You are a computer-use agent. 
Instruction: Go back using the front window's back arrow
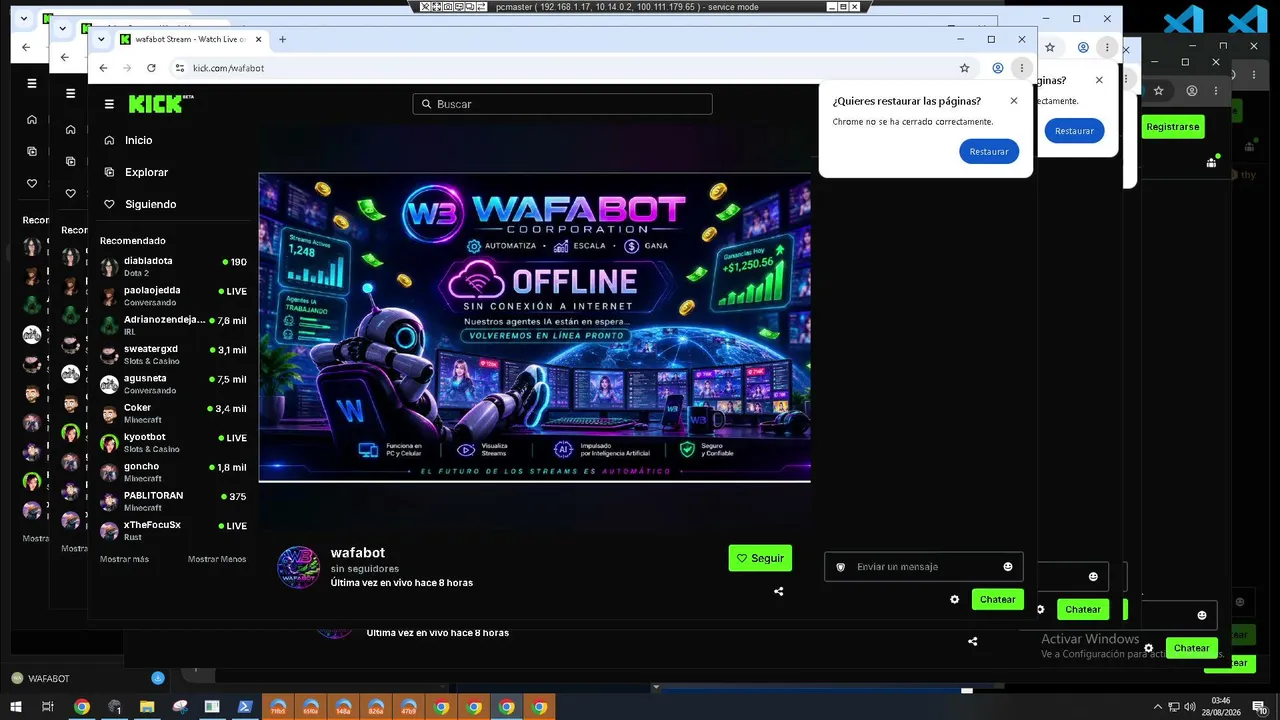tap(103, 68)
